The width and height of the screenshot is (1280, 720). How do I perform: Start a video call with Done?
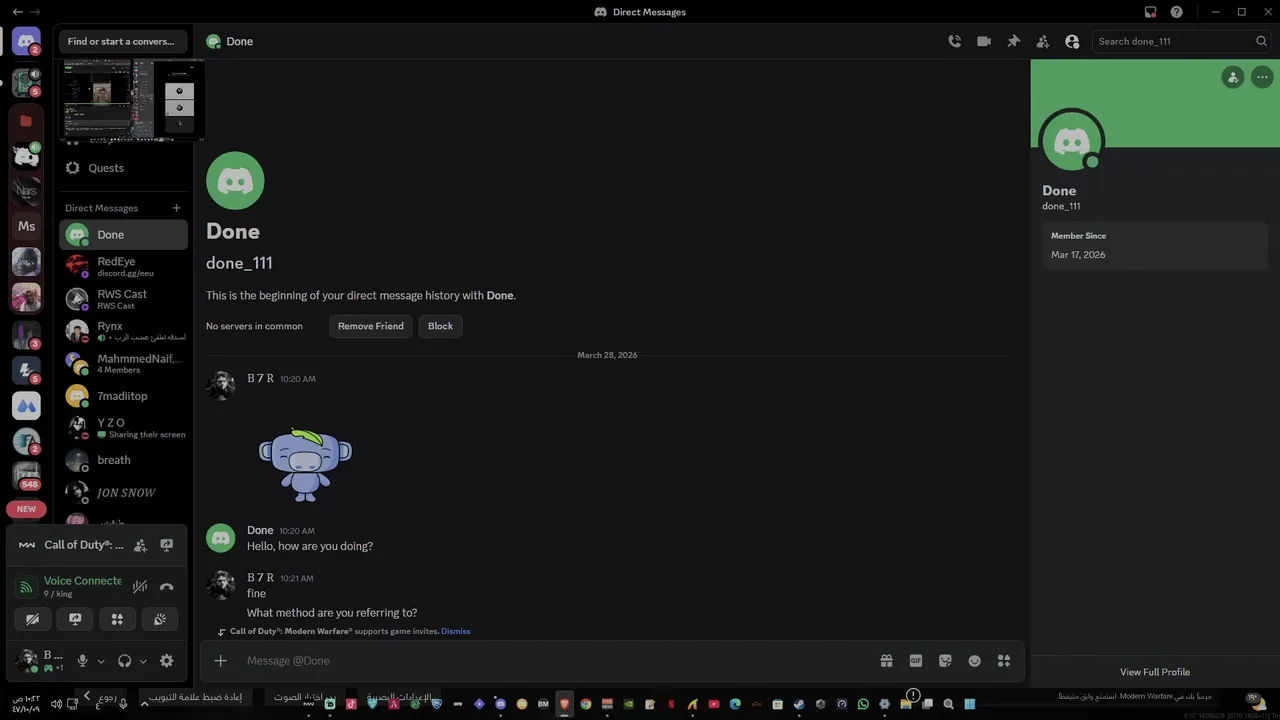(984, 41)
